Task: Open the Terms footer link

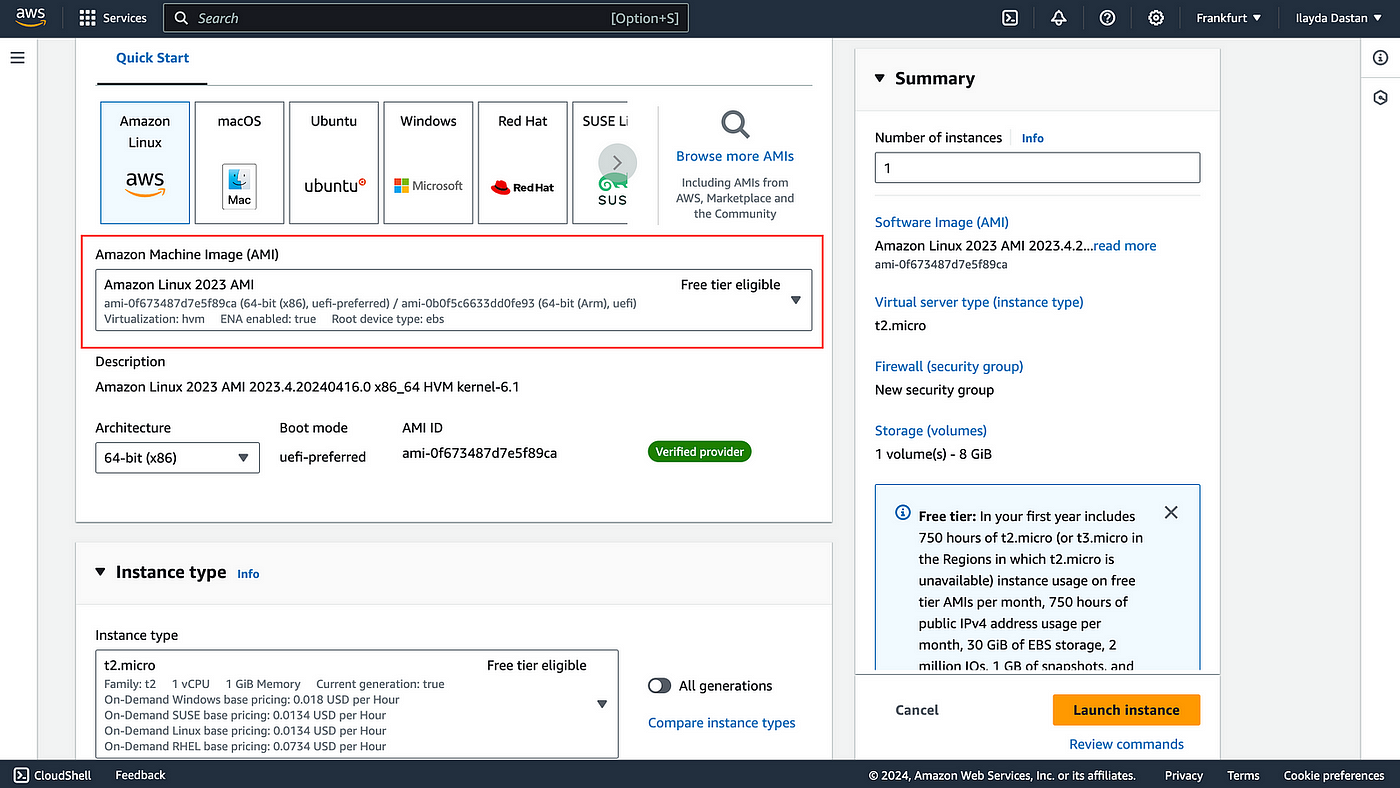Action: (1243, 775)
